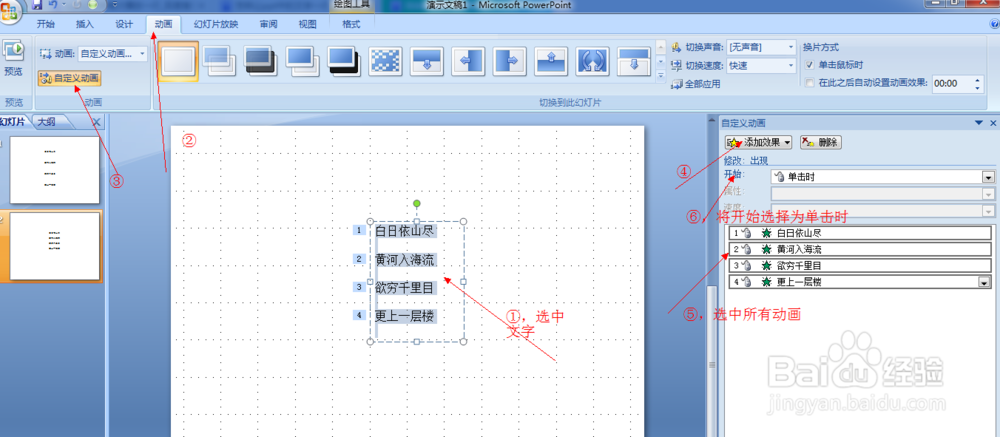Click the 删除 remove animation button

coord(821,142)
